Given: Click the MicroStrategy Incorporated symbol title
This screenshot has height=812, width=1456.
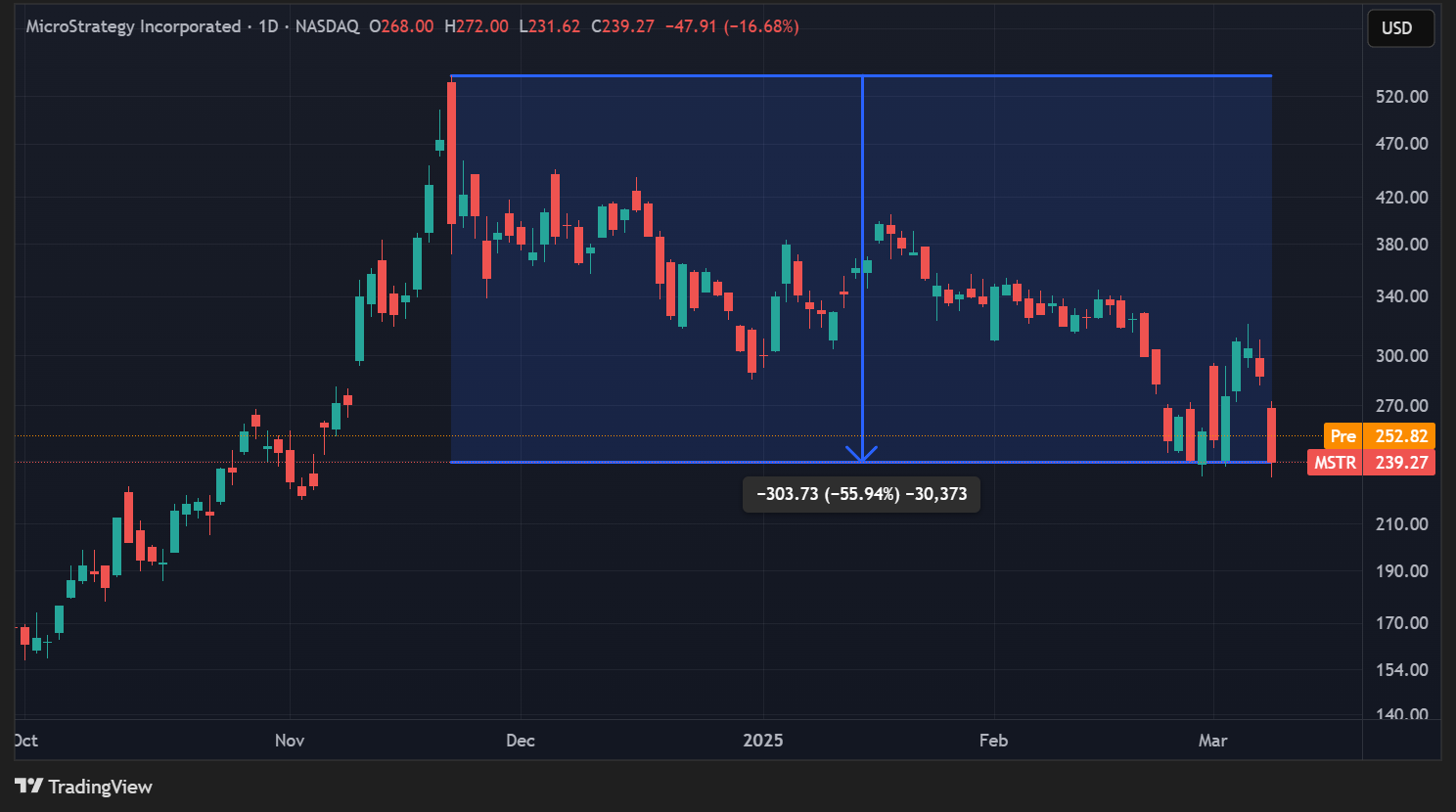Looking at the screenshot, I should click(x=133, y=26).
